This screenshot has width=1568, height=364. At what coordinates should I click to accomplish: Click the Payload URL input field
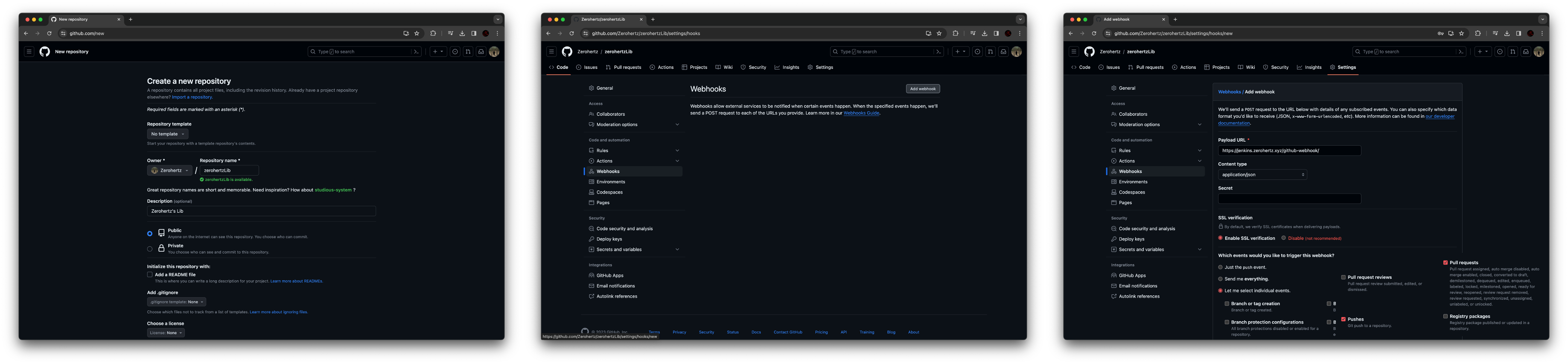1289,151
